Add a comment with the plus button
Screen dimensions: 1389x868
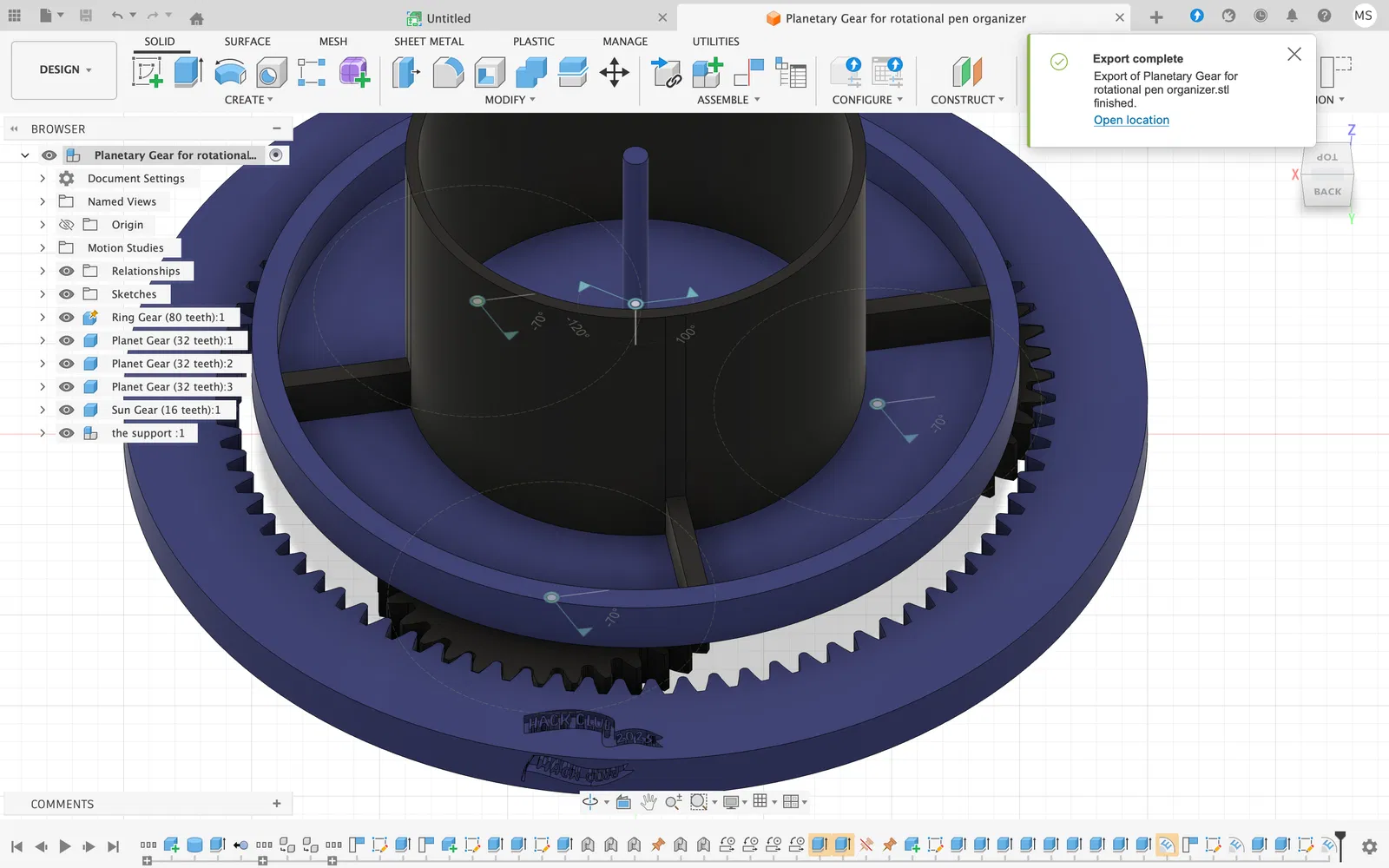(x=277, y=804)
